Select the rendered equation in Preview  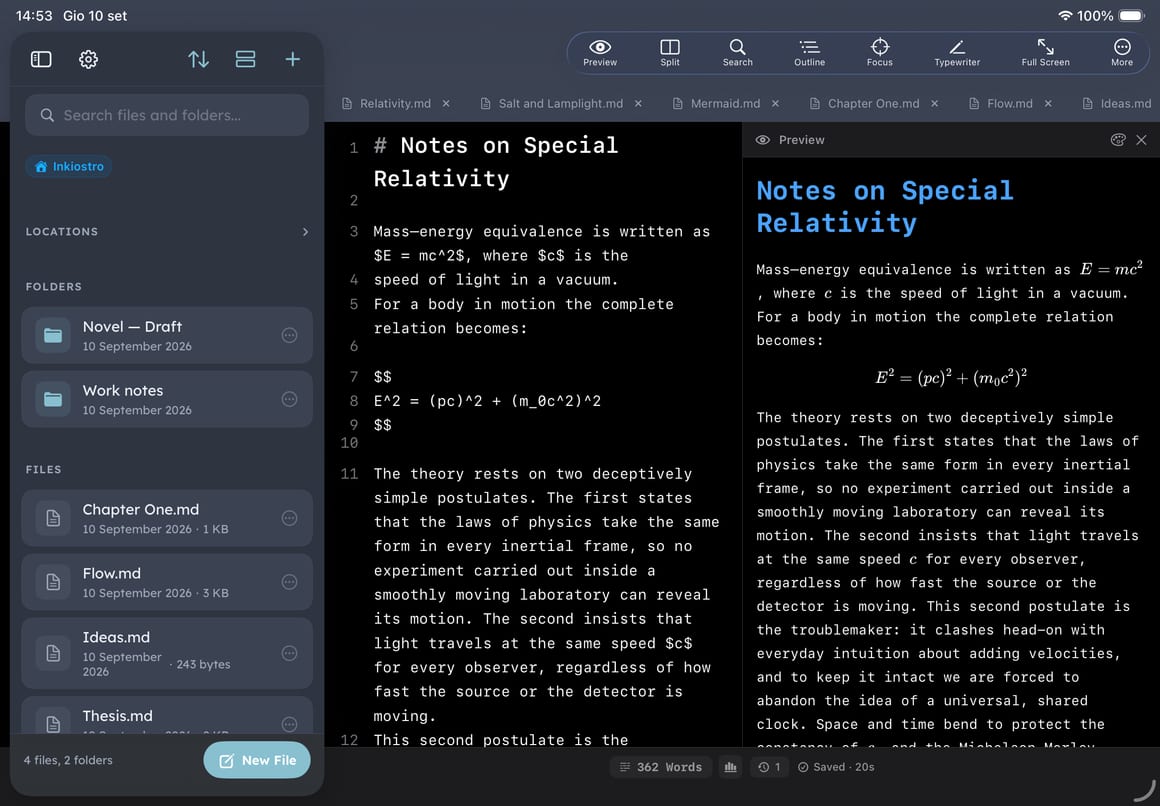[x=951, y=377]
